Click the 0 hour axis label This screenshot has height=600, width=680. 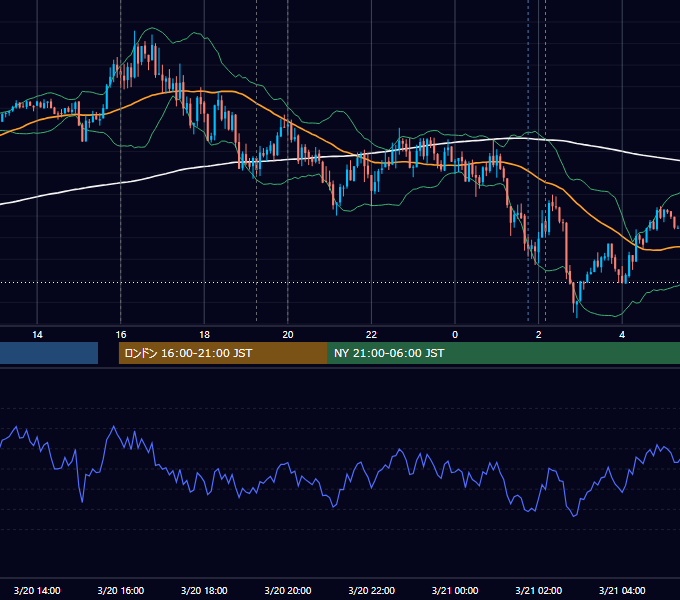point(455,335)
